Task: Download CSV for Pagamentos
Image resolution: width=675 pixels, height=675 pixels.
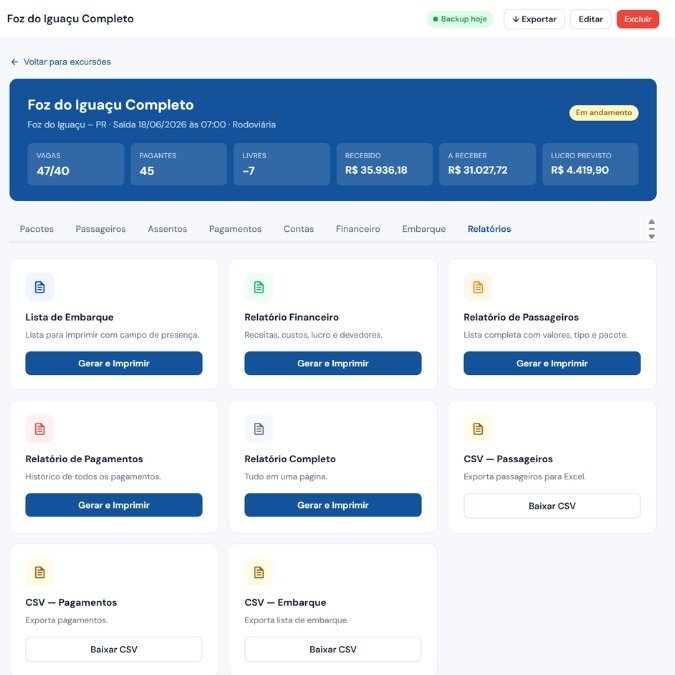Action: [114, 649]
